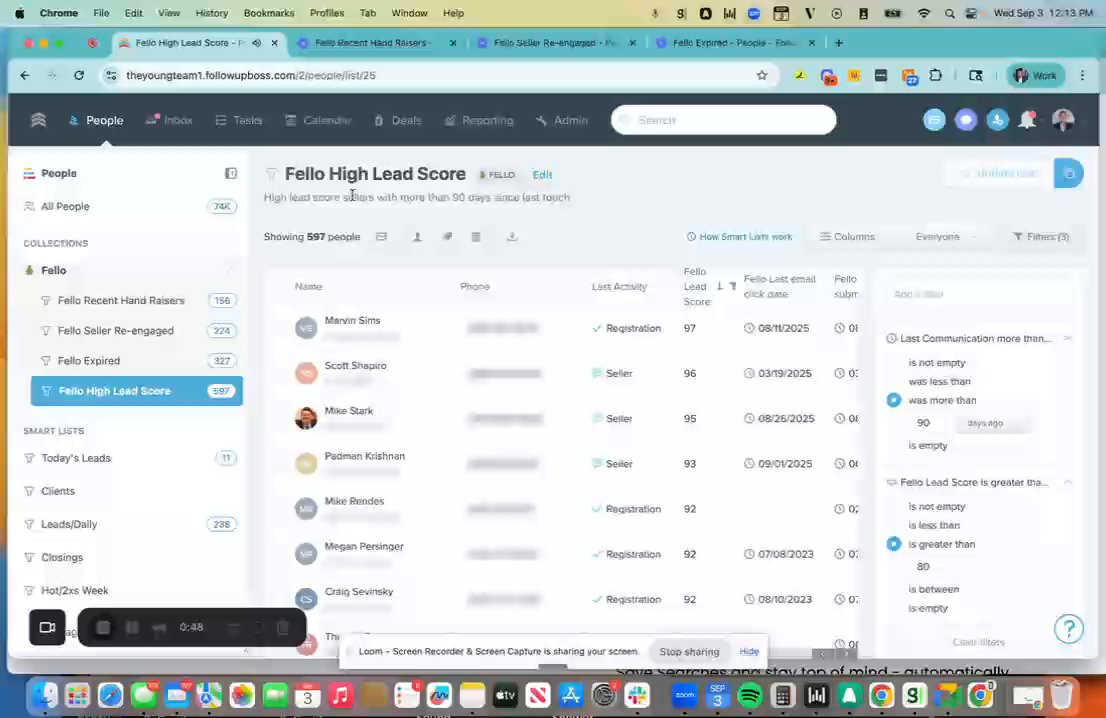Open Marvin Sims contact
The image size is (1106, 718).
click(352, 320)
